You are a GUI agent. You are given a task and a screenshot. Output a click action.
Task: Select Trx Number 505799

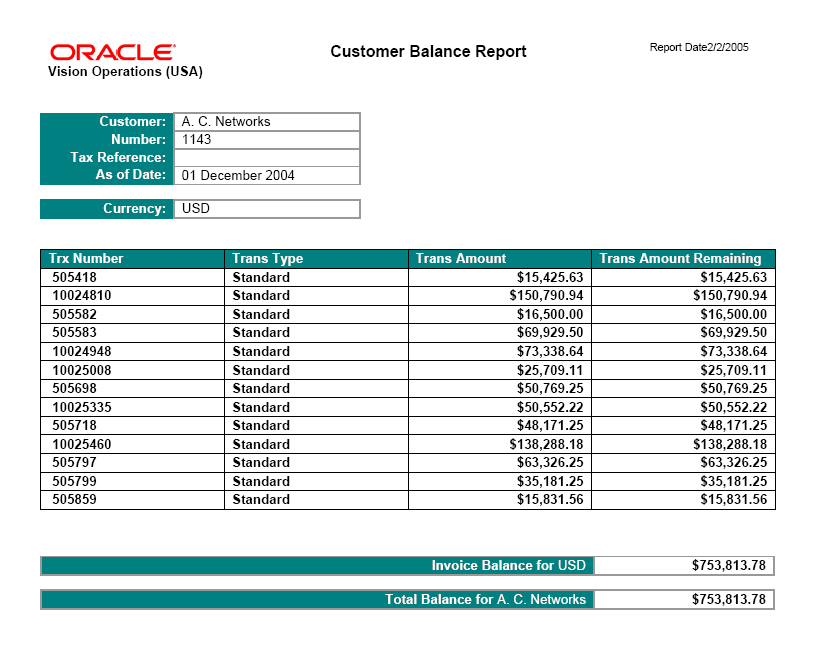pos(74,481)
